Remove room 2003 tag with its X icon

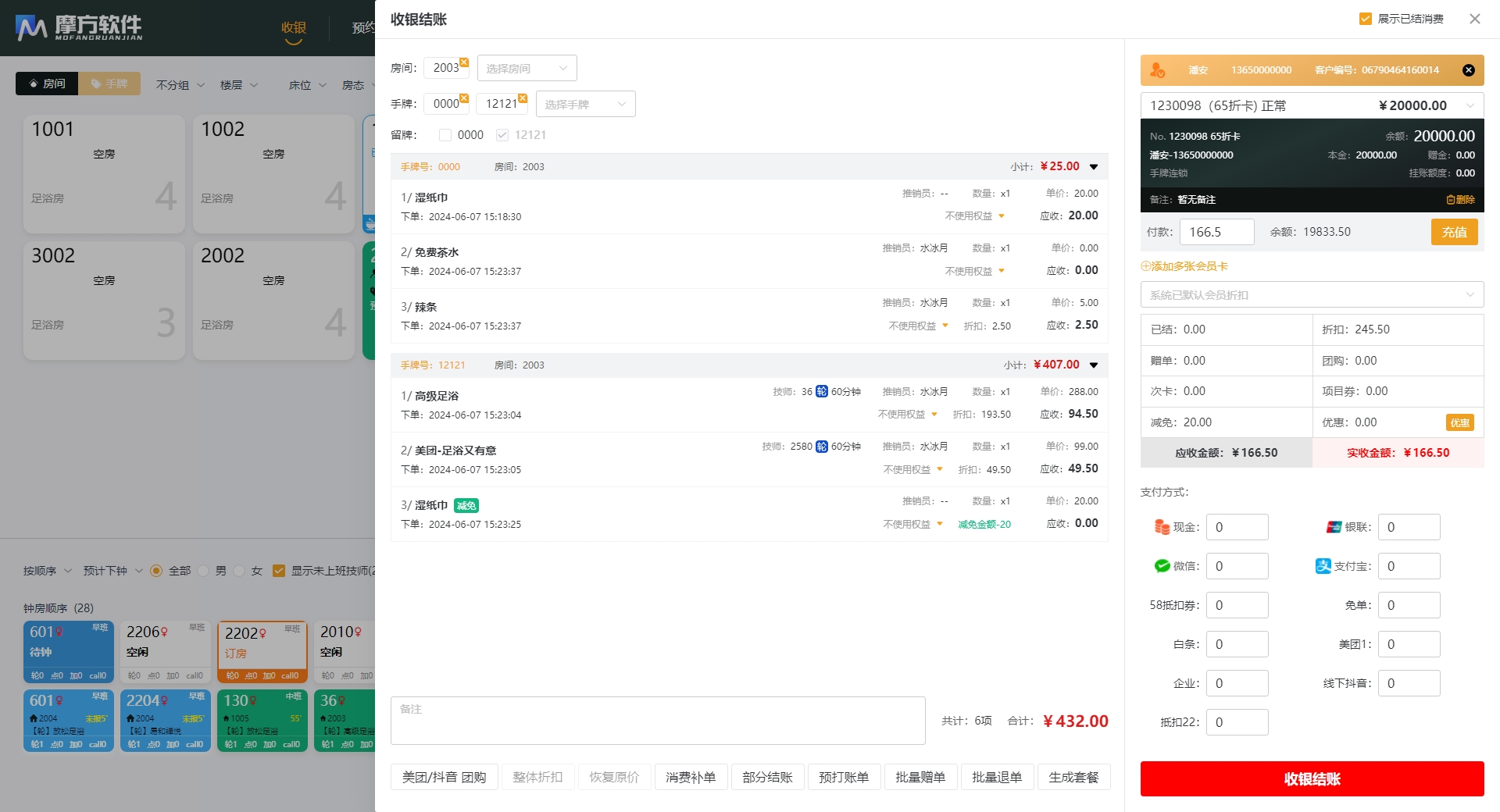464,62
